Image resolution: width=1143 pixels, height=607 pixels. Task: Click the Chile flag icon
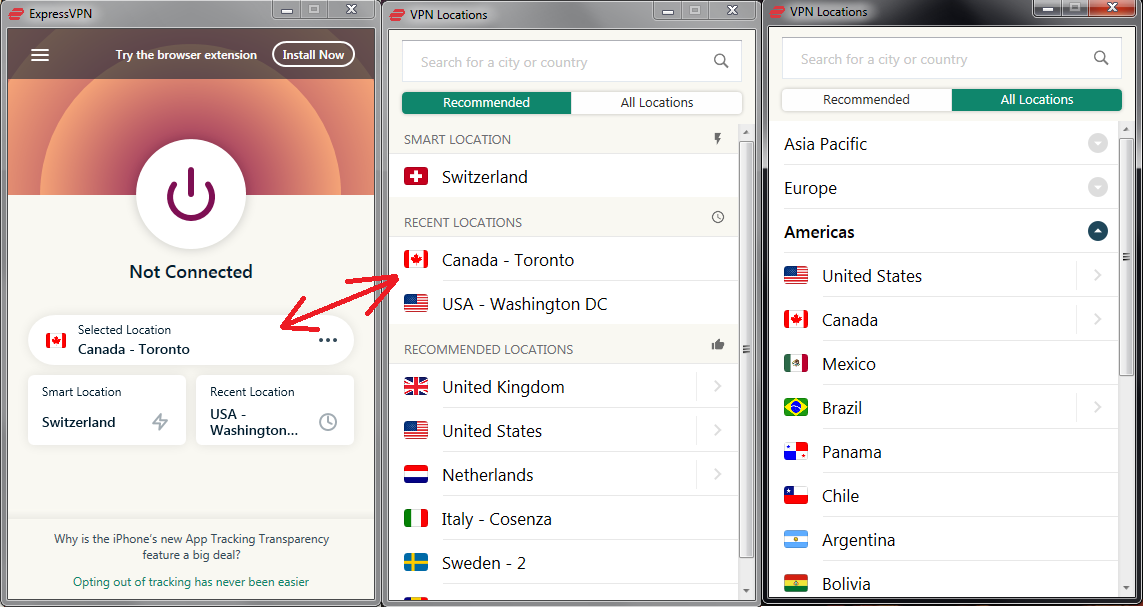point(796,496)
